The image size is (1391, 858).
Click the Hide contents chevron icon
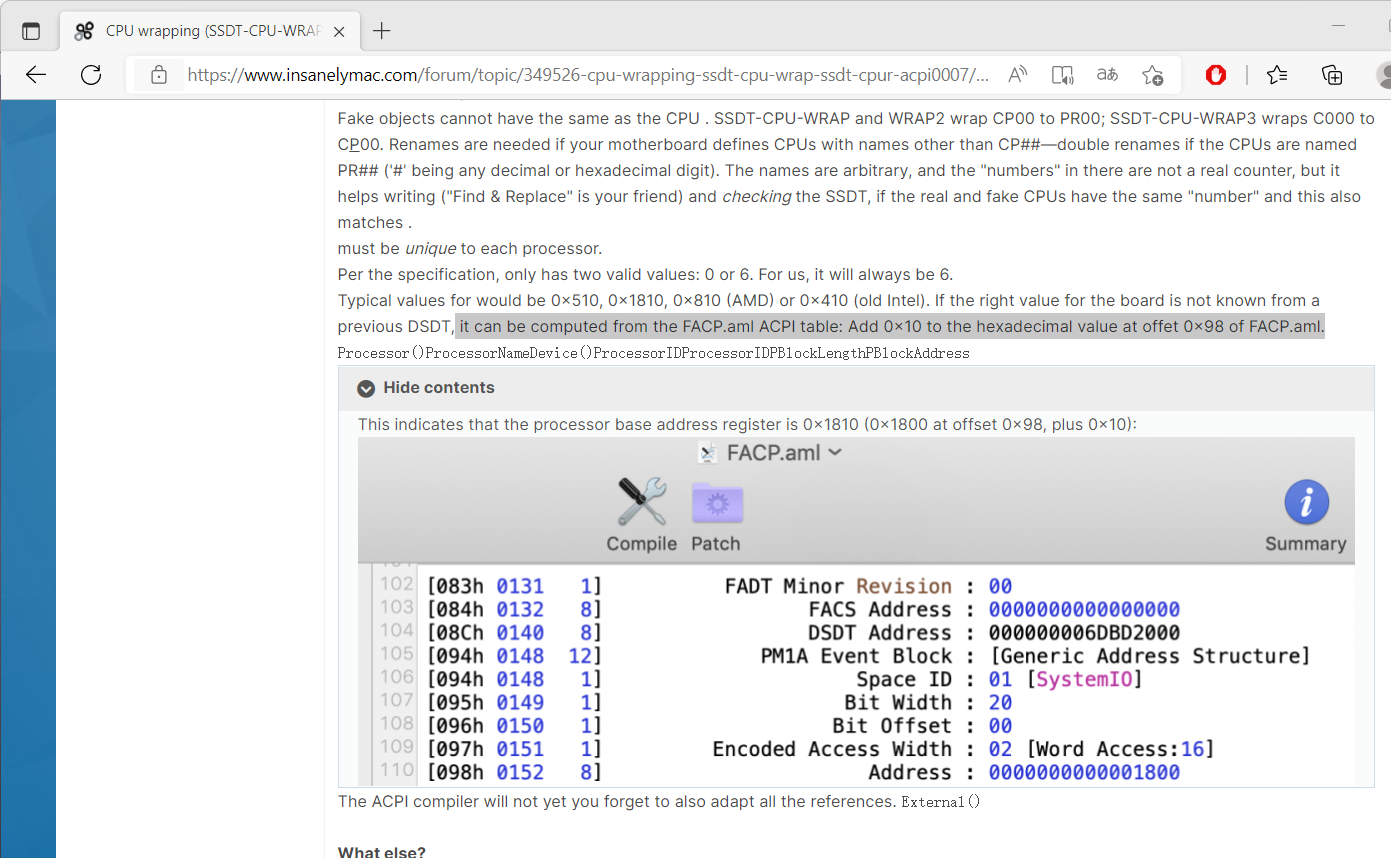point(366,388)
